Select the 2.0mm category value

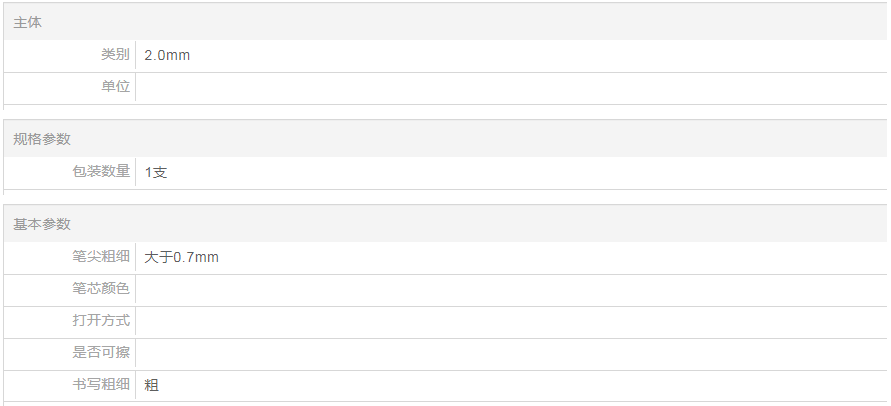point(167,56)
